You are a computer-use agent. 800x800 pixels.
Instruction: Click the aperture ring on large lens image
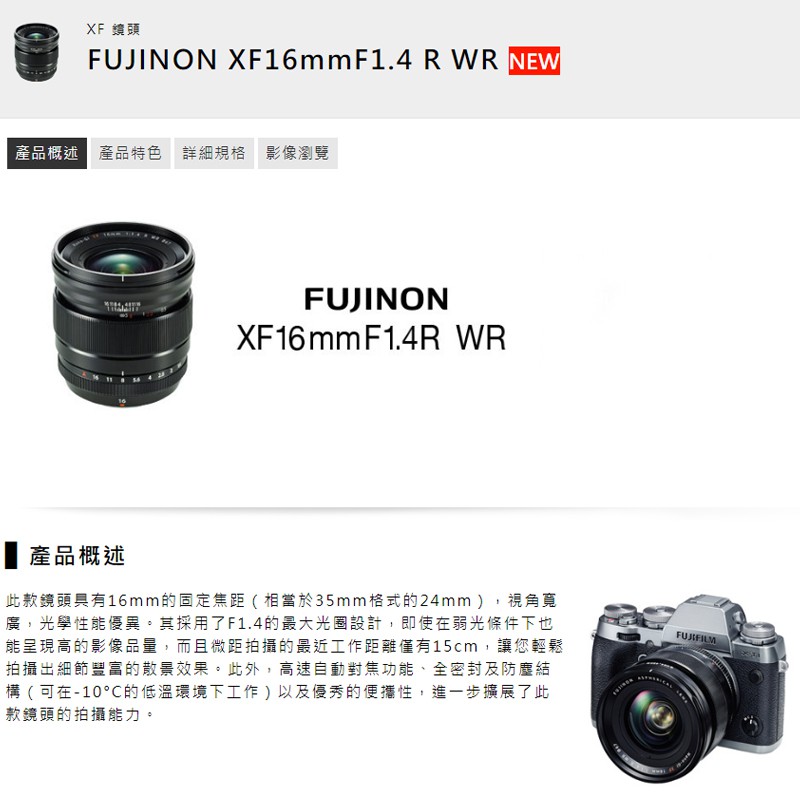tap(122, 378)
